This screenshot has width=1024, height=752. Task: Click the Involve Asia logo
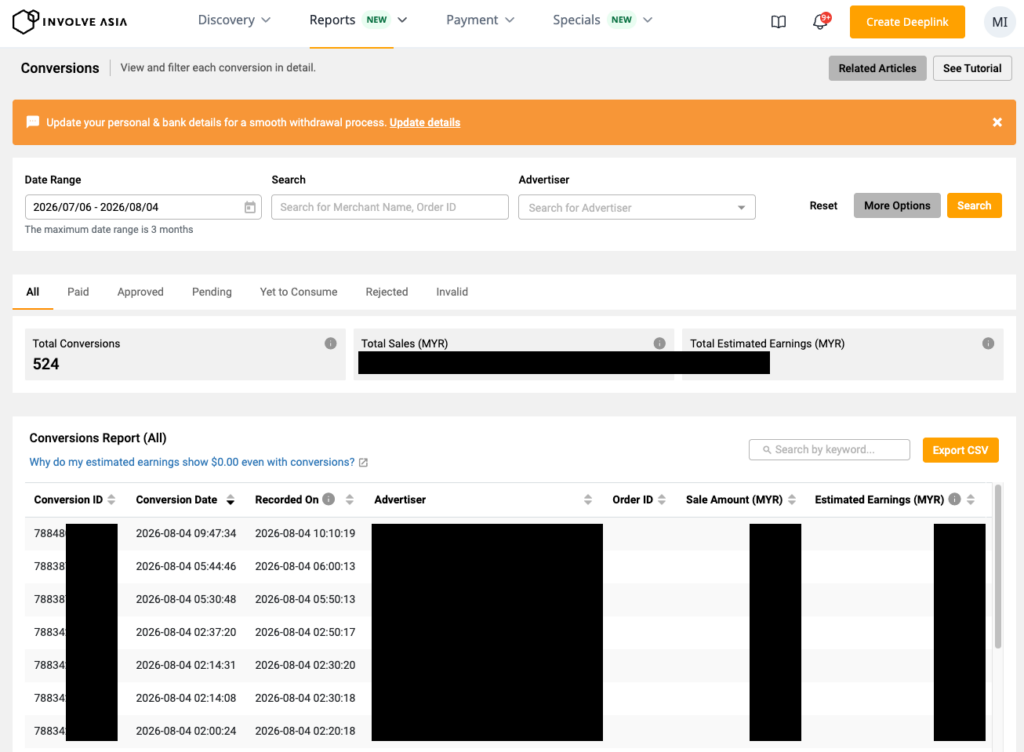pyautogui.click(x=69, y=22)
